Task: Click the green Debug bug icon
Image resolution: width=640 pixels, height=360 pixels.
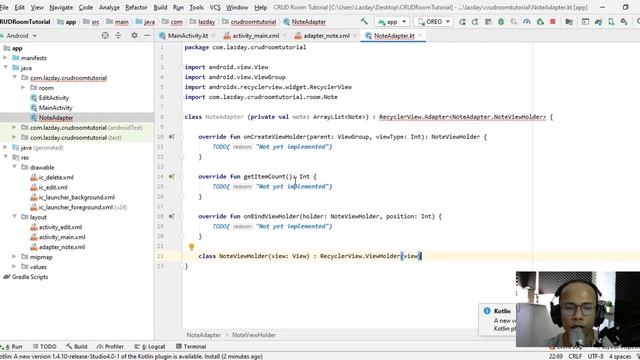Action: (501, 22)
